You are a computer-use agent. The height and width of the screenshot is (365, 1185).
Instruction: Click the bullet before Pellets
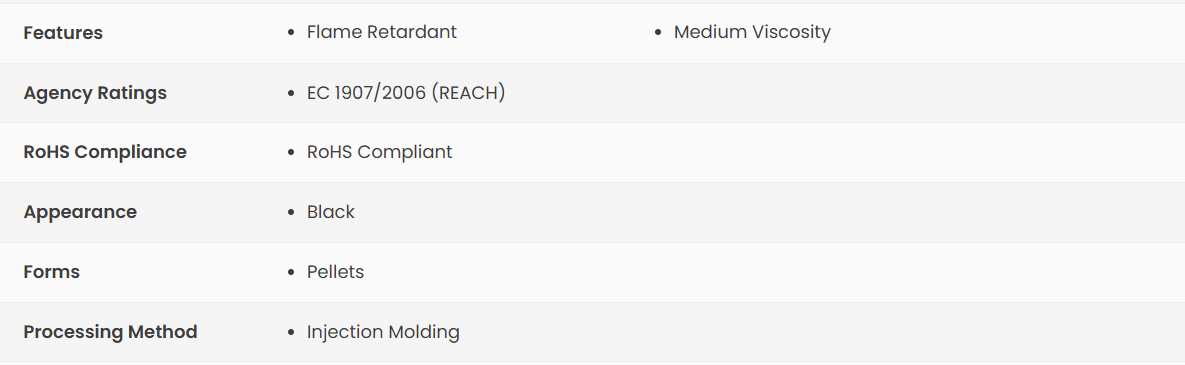point(292,273)
